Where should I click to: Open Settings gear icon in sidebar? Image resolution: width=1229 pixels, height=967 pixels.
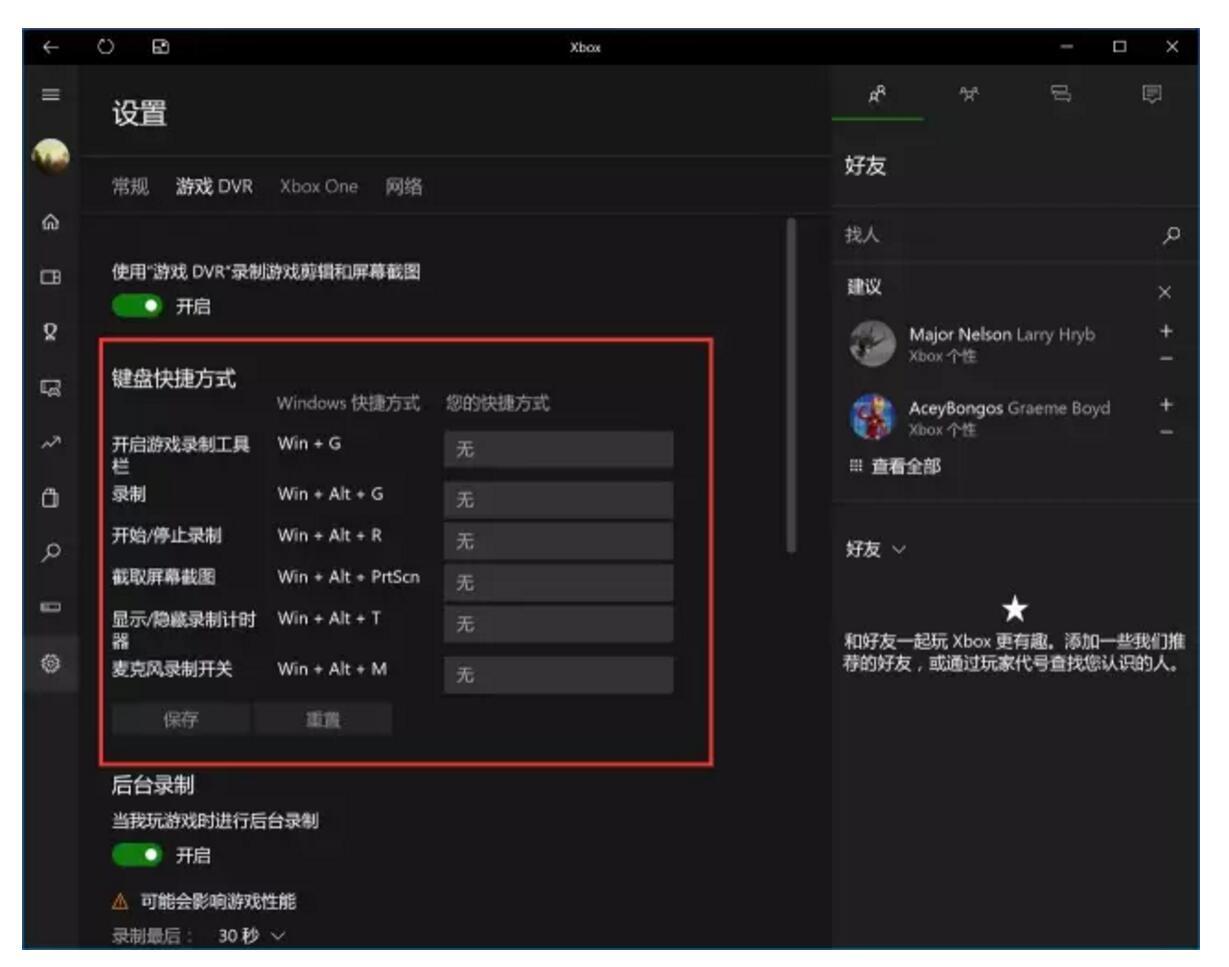(x=51, y=662)
